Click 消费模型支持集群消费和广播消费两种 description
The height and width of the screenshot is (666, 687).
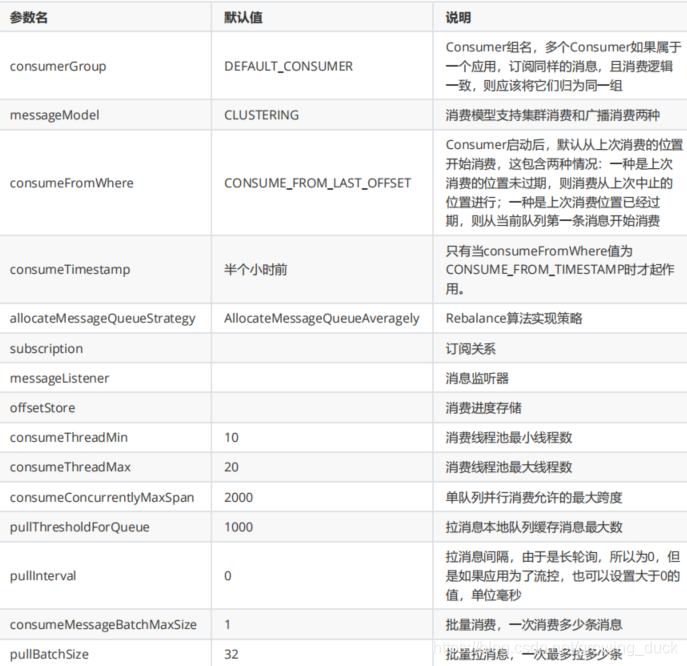pos(552,115)
